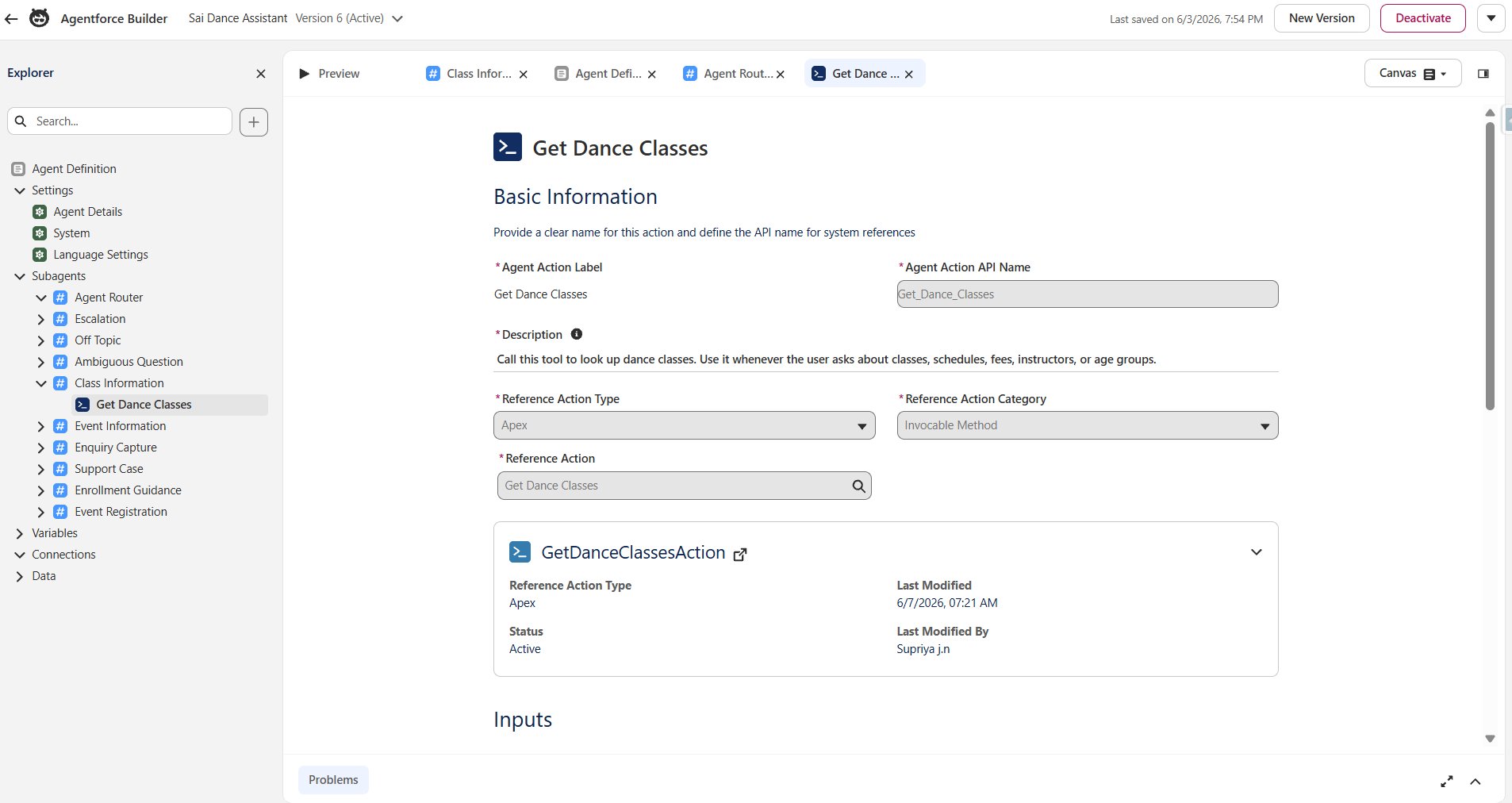Expand the Ambiguous Question subagent
Screen dimensions: 1512x803
point(41,362)
